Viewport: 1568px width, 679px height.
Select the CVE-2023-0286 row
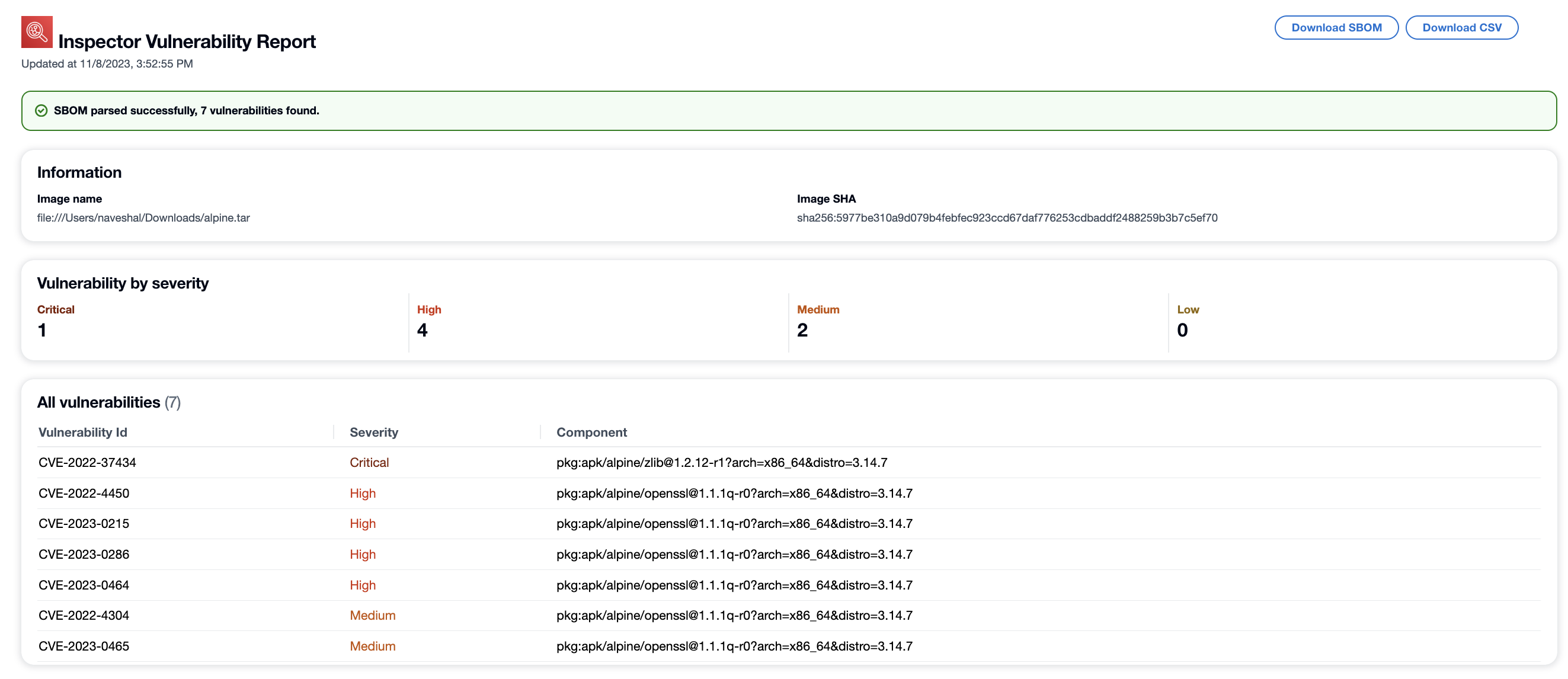(84, 554)
